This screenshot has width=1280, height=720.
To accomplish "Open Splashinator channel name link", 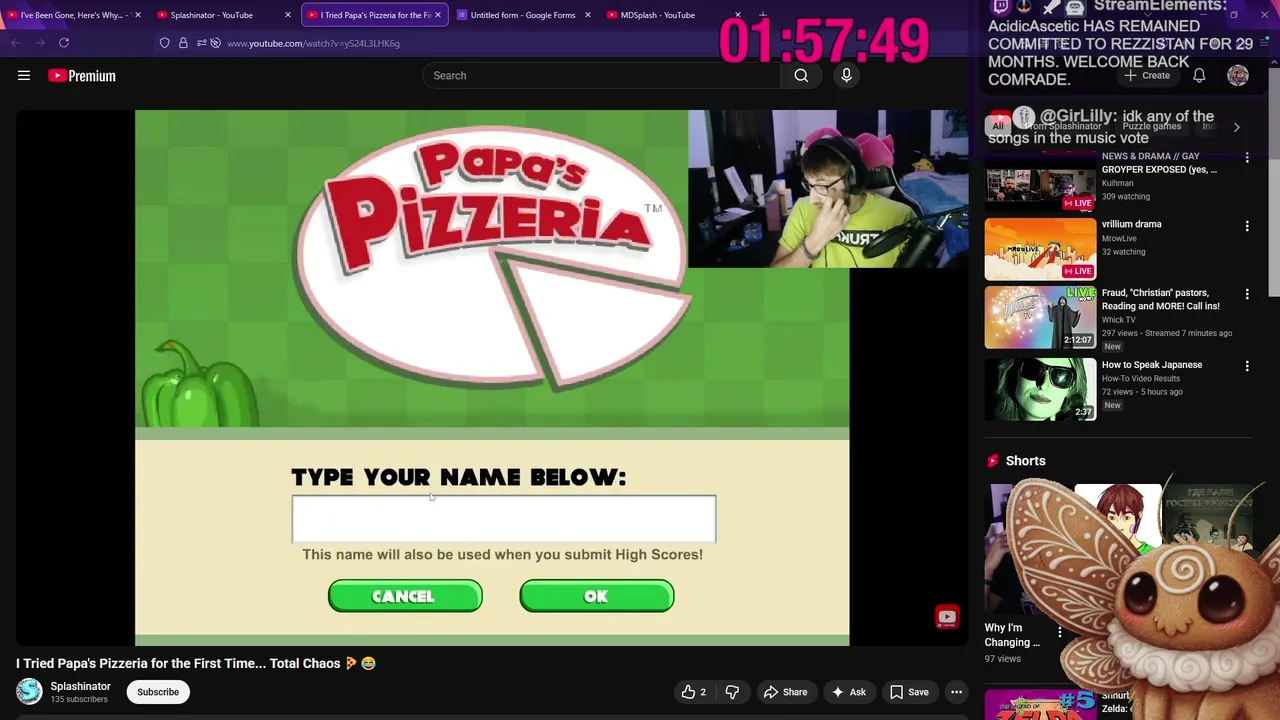I will (80, 686).
